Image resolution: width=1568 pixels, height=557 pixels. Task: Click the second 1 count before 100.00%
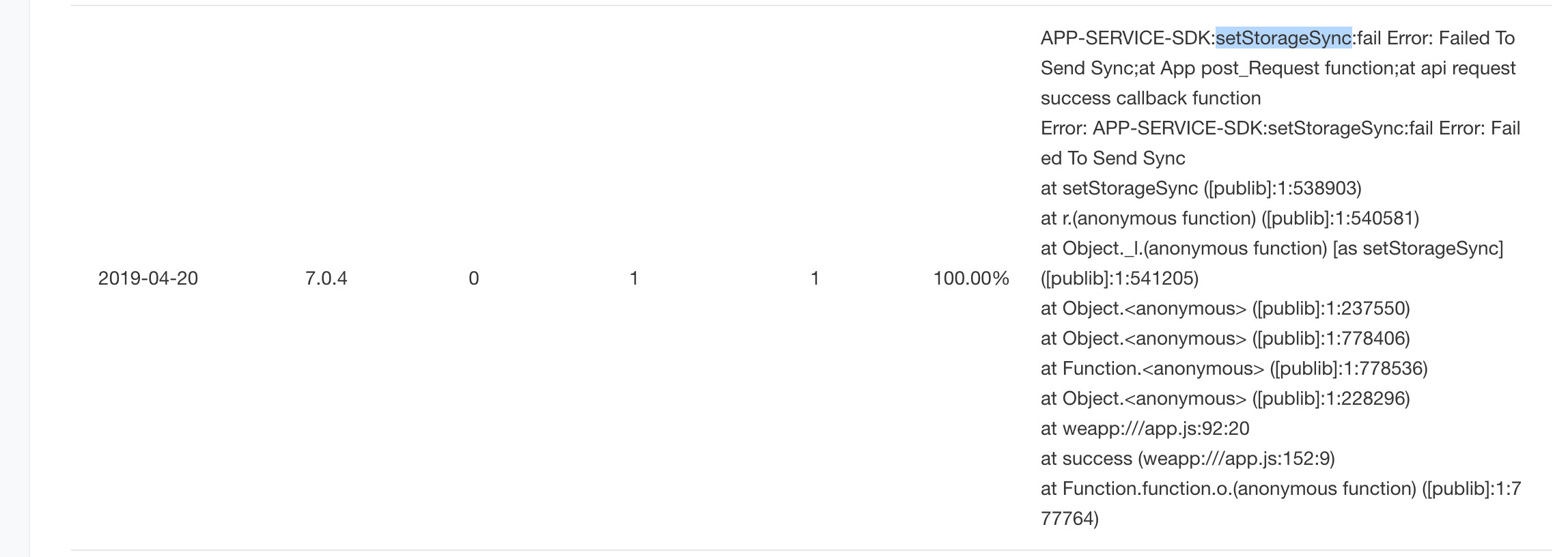pos(815,278)
